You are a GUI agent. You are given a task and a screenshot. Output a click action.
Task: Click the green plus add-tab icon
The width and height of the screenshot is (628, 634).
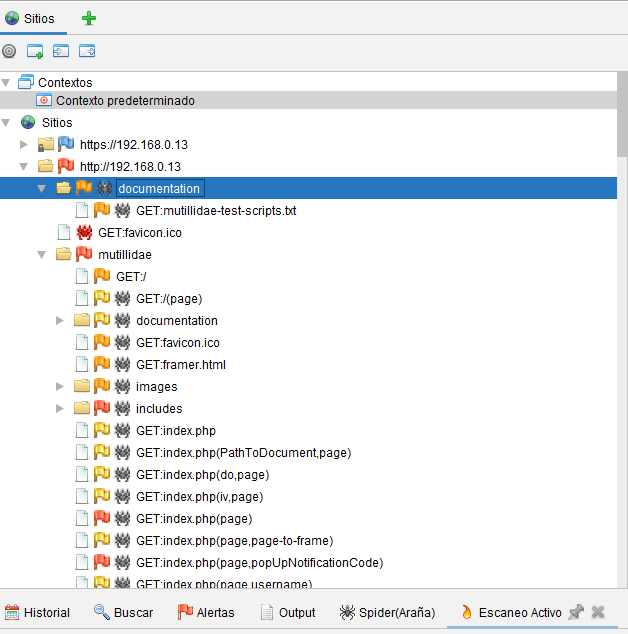(x=89, y=18)
